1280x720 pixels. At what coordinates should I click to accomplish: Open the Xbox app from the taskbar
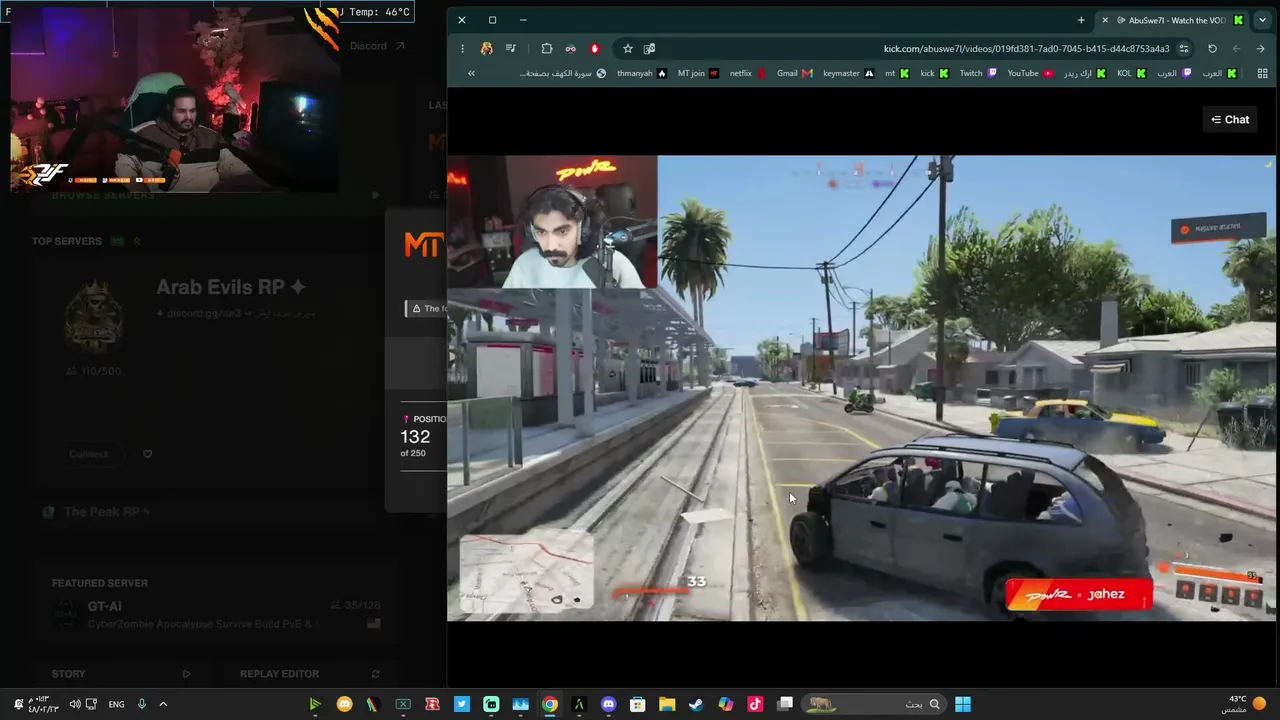[x=403, y=704]
